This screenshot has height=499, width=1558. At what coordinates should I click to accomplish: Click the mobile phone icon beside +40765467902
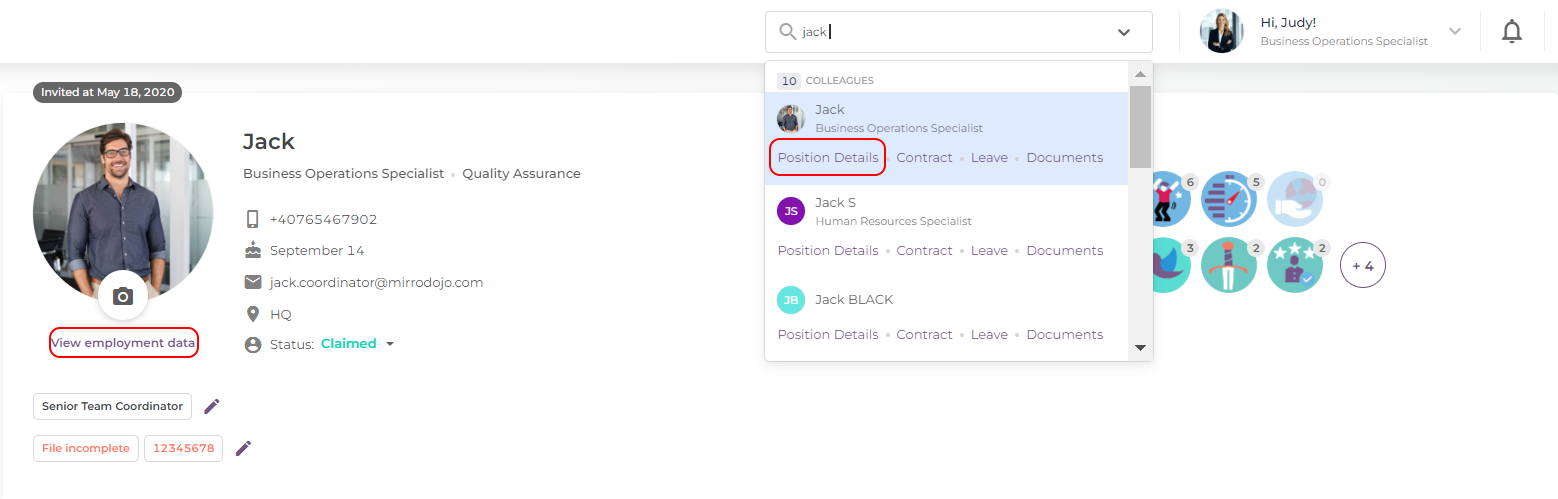tap(253, 219)
